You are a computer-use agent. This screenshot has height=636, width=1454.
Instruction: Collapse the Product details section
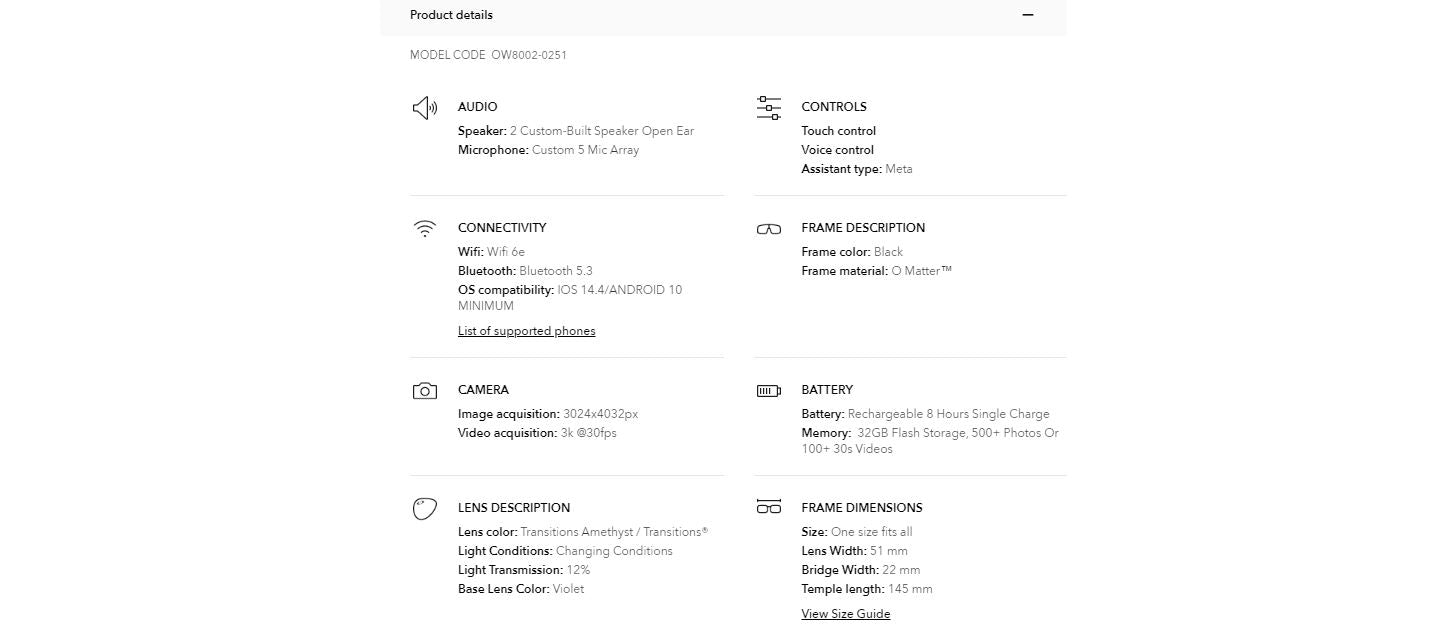pyautogui.click(x=1027, y=15)
